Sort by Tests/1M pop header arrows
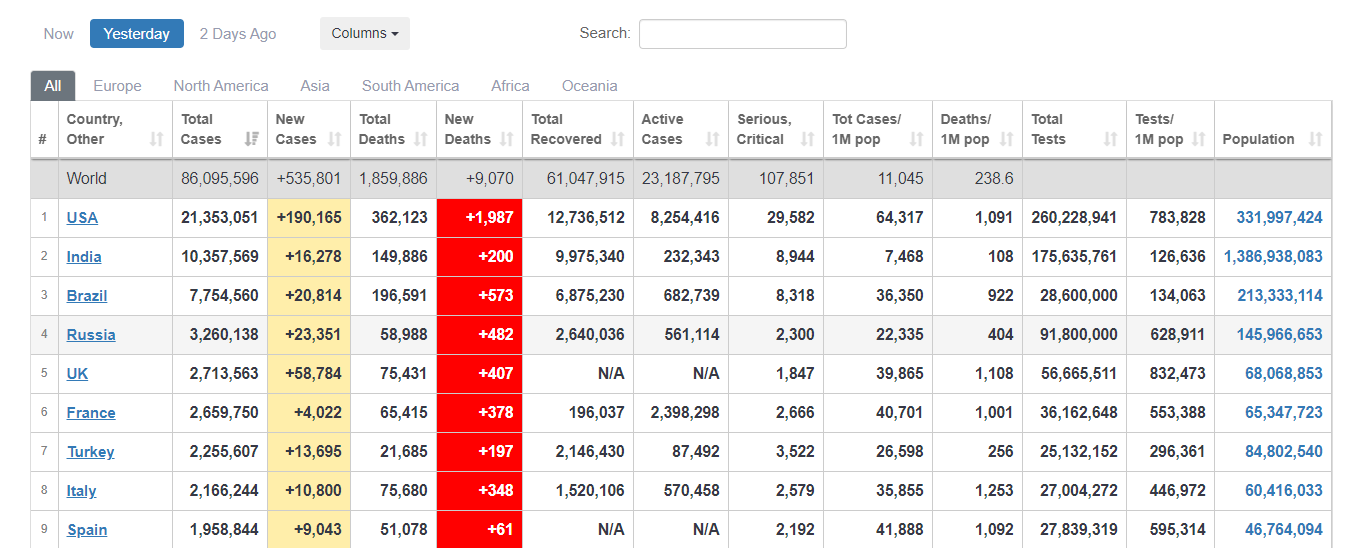The image size is (1348, 548). click(x=1198, y=139)
